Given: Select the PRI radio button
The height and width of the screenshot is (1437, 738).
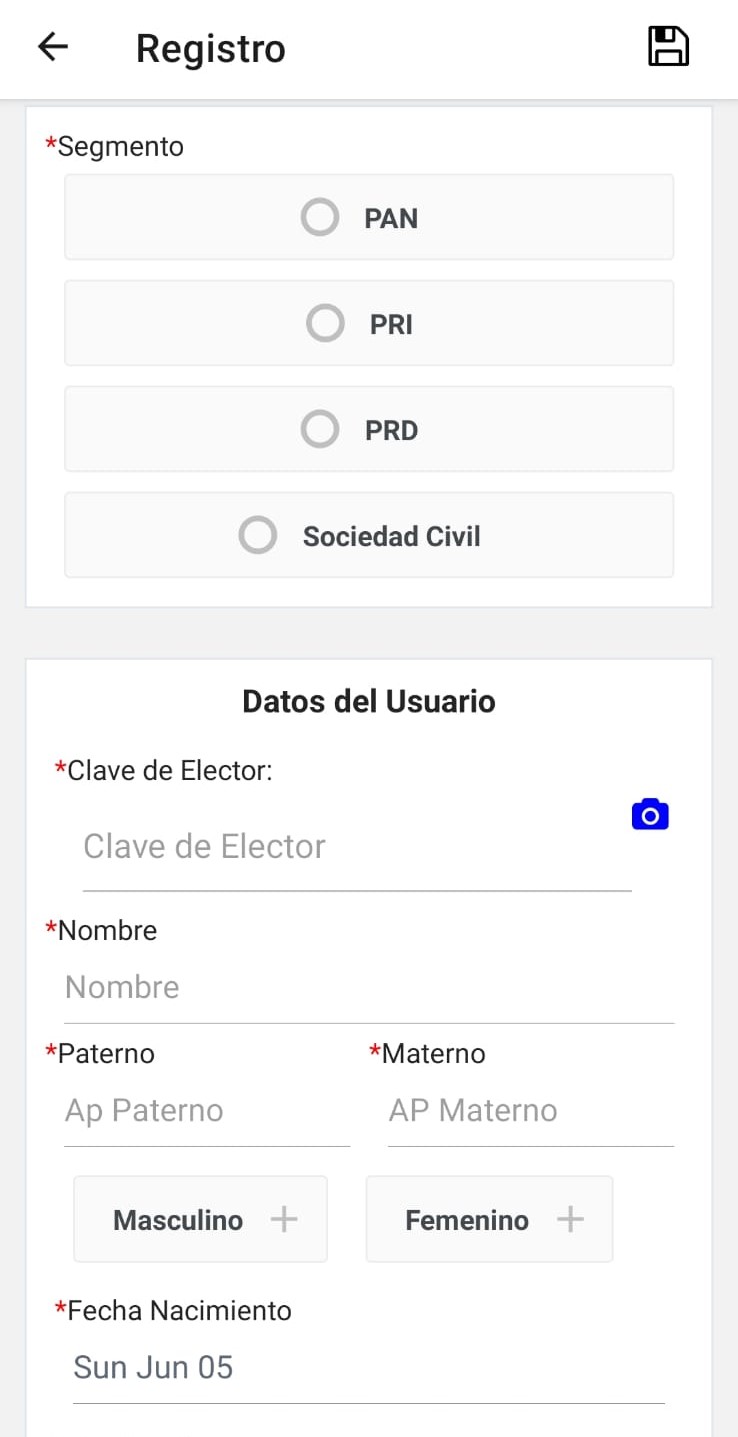Looking at the screenshot, I should [325, 323].
